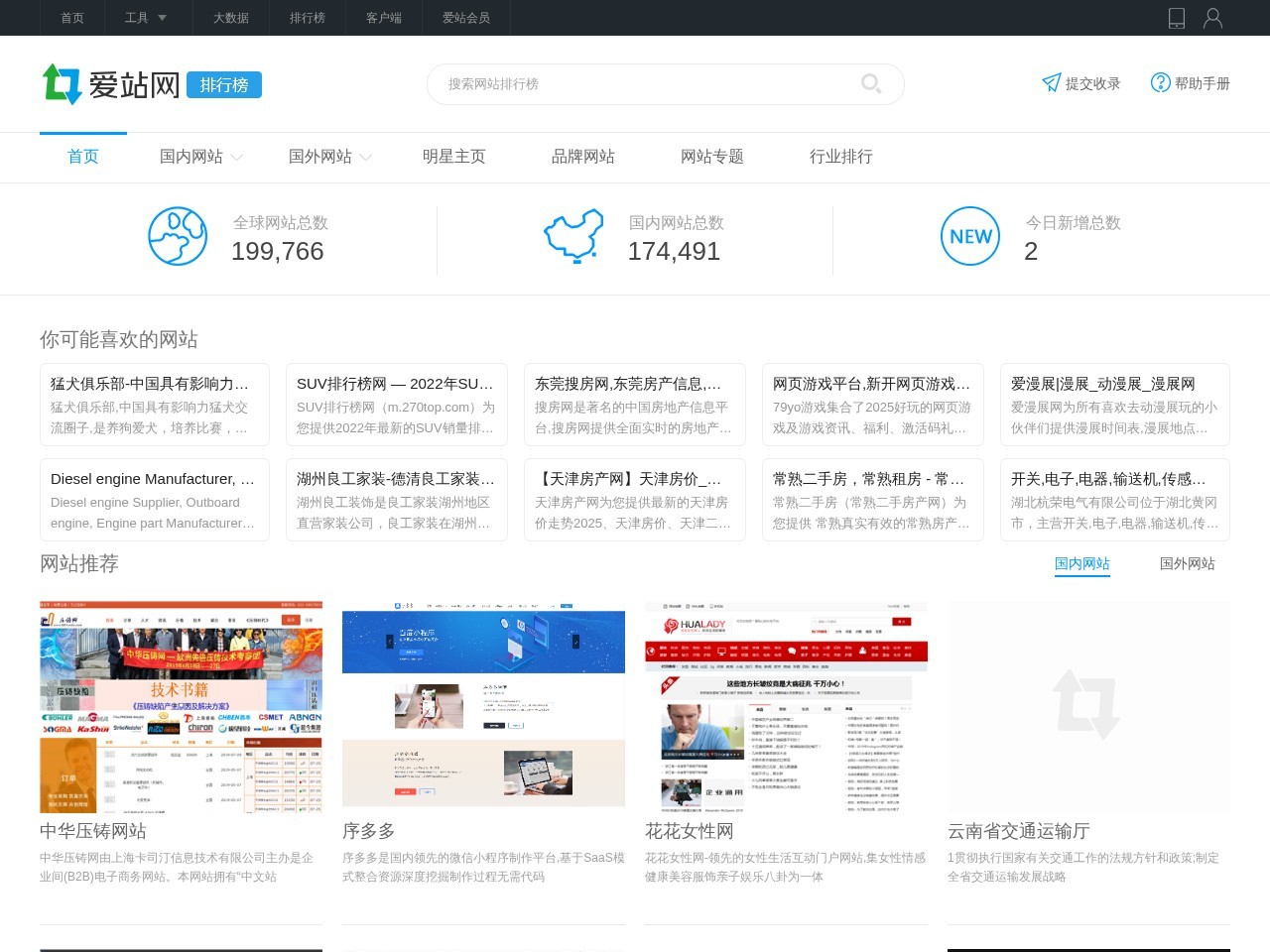Expand the 国内网站 navigation chevron

(x=237, y=157)
